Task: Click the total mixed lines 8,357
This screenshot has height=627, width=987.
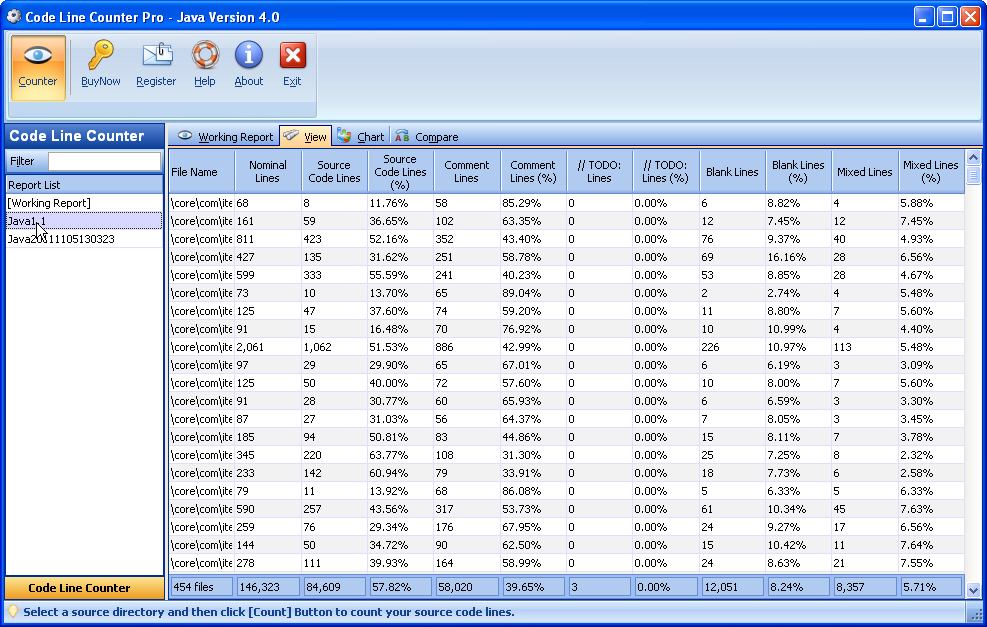Action: (x=865, y=587)
